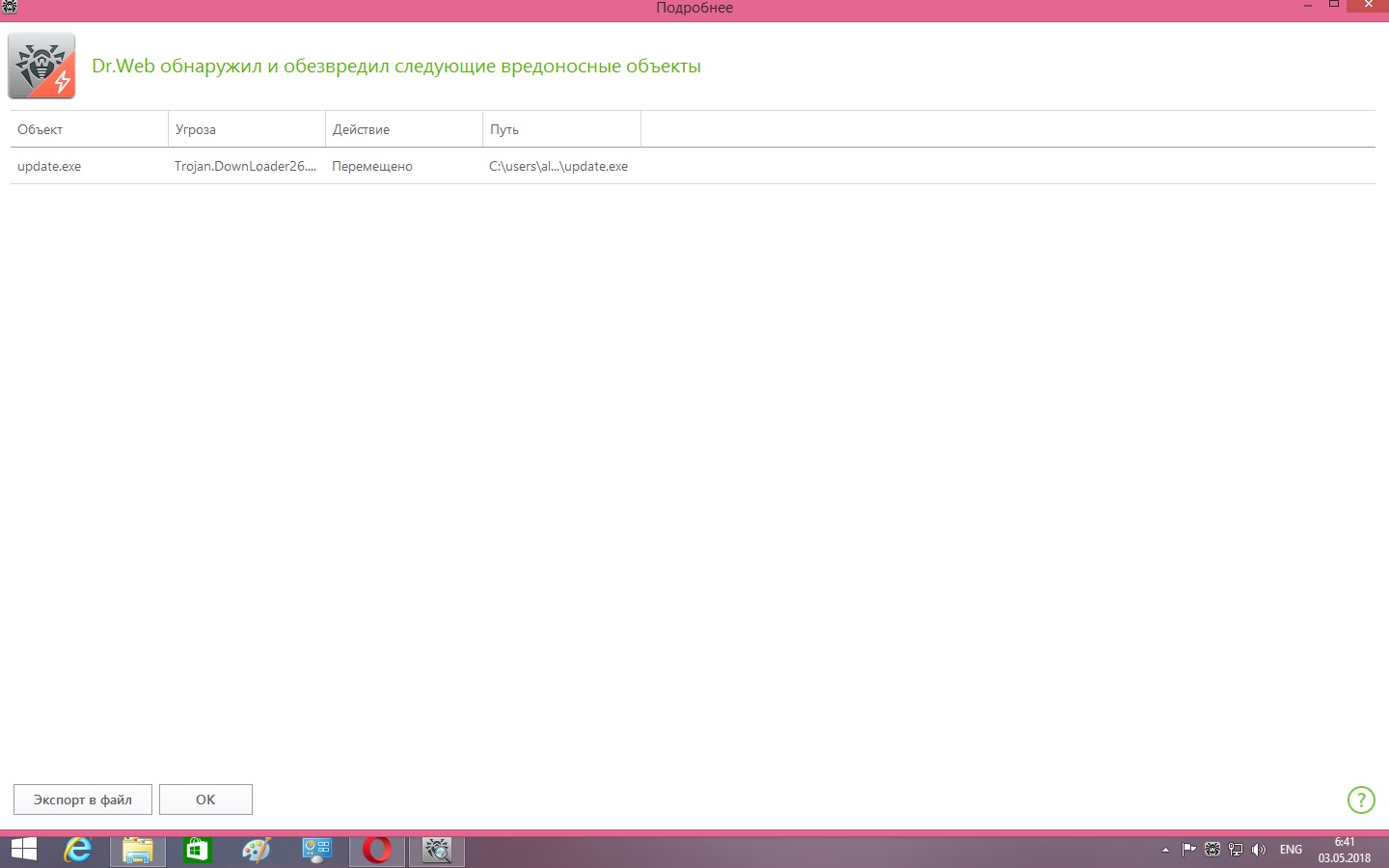The height and width of the screenshot is (868, 1389).
Task: Open File Explorer from the taskbar
Action: click(x=137, y=850)
